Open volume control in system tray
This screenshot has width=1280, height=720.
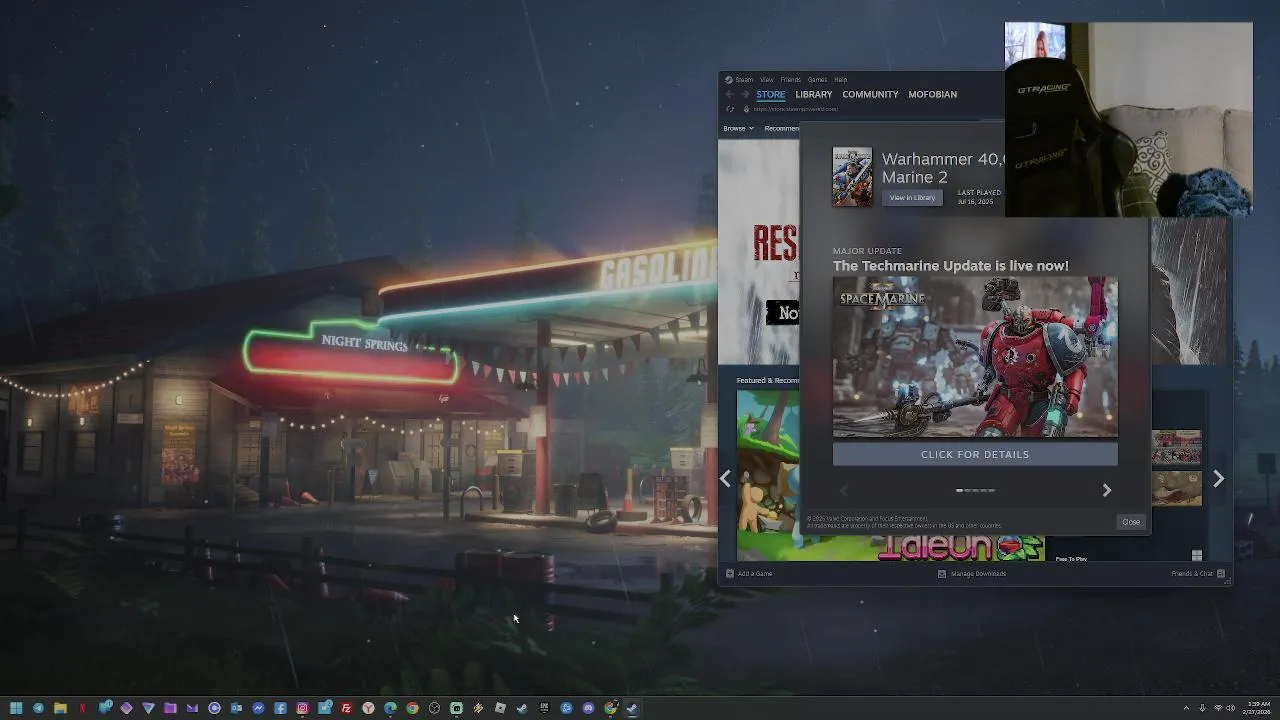1230,708
